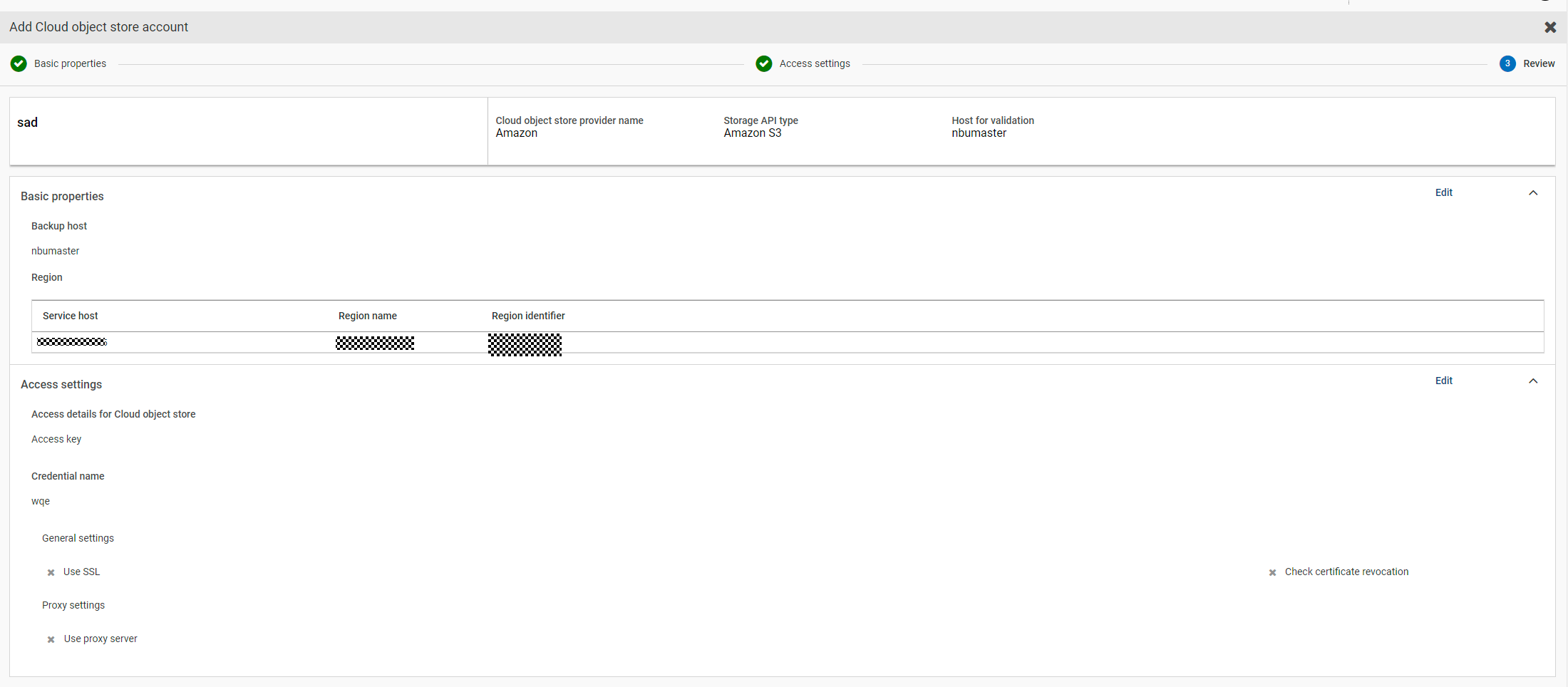Collapse the Basic properties section chevron

pos(1533,193)
